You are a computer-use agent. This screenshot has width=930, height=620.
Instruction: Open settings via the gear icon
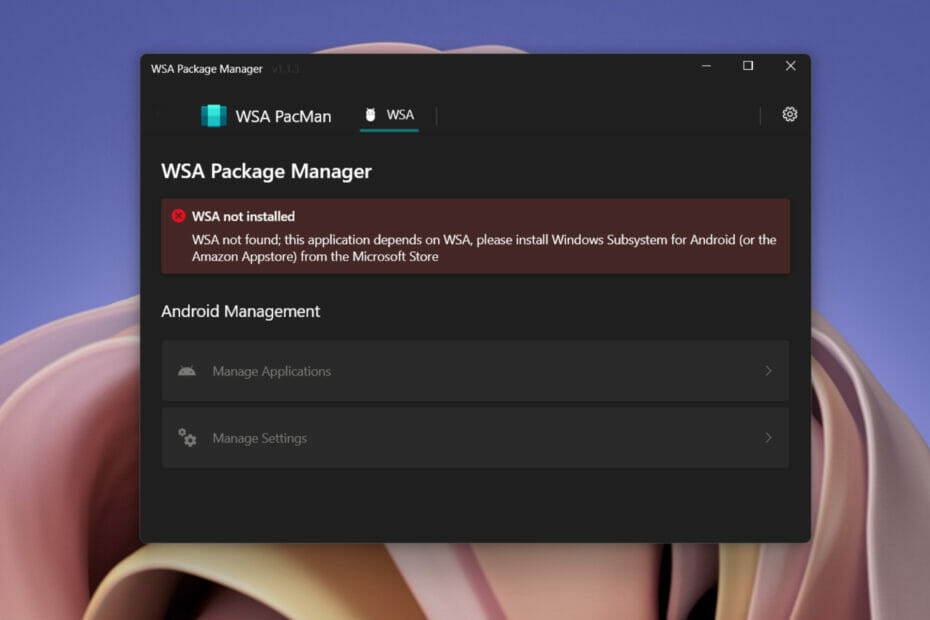pos(789,114)
